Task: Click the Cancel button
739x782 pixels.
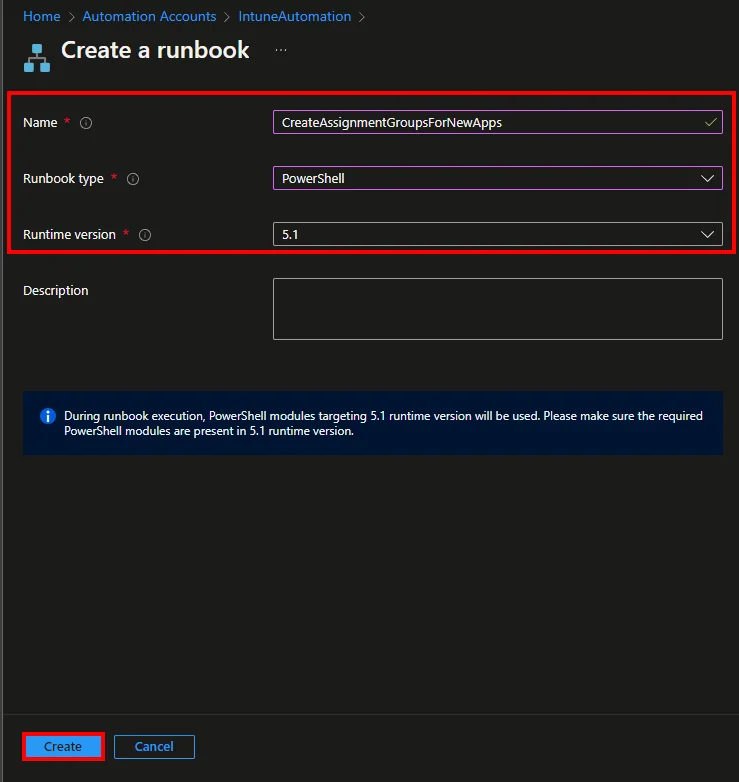Action: pyautogui.click(x=154, y=746)
